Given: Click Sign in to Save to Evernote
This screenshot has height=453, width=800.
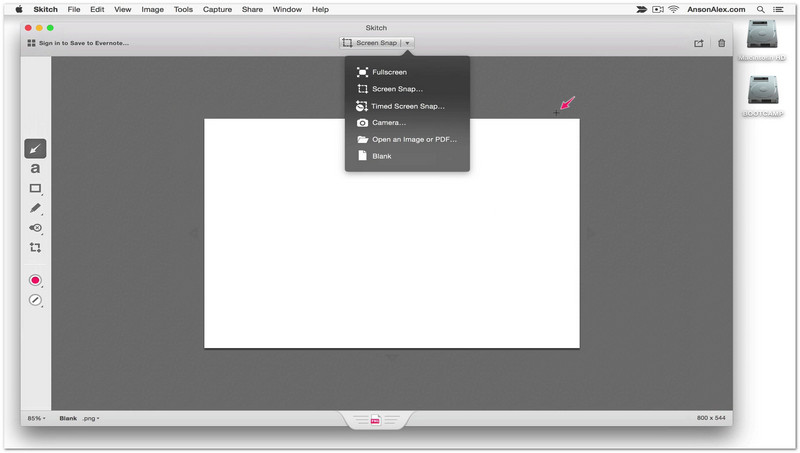Looking at the screenshot, I should pos(84,43).
